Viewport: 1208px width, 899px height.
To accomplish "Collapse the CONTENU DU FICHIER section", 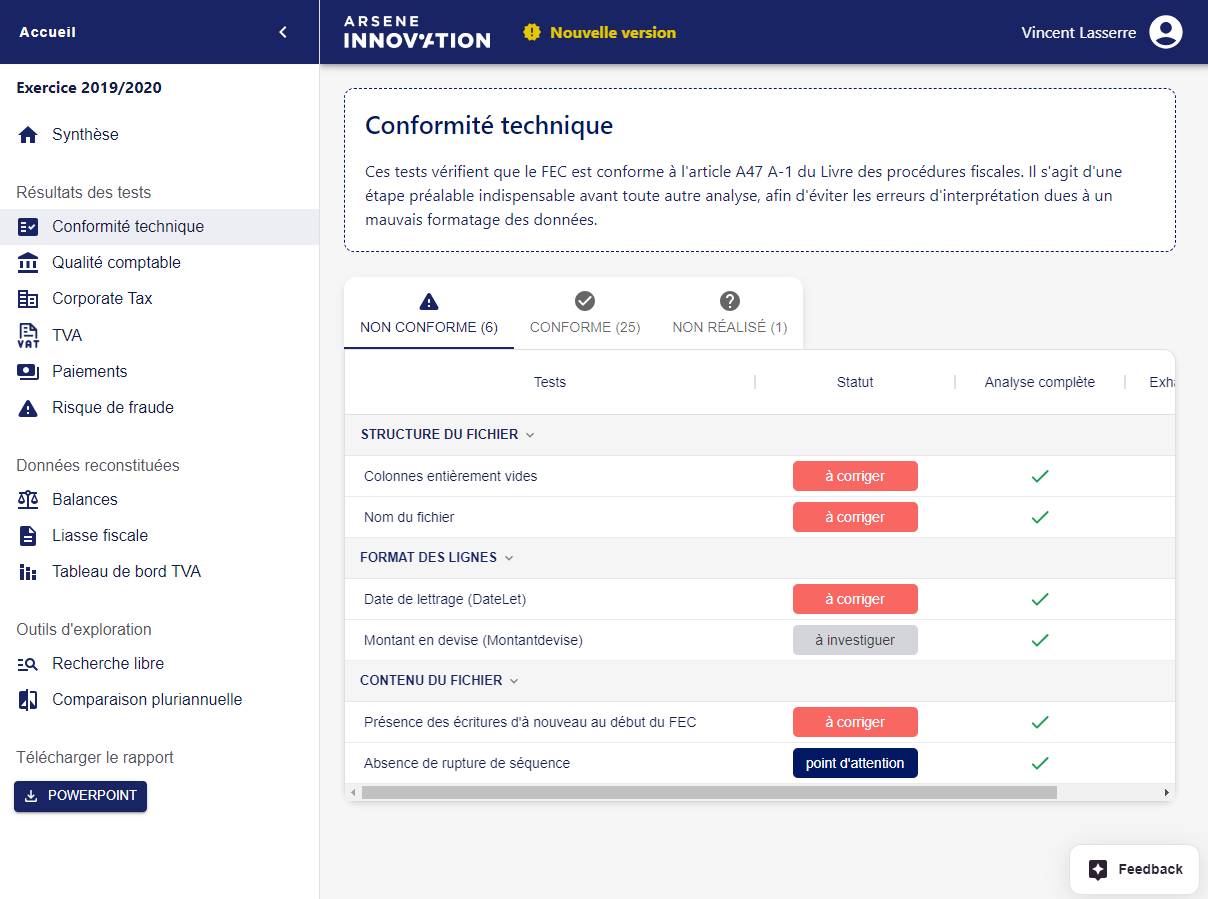I will [x=514, y=681].
